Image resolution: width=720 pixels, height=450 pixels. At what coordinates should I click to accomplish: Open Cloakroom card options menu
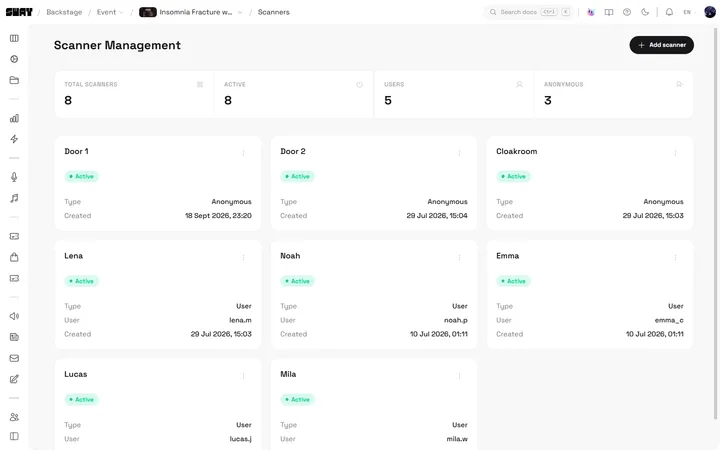(x=675, y=153)
